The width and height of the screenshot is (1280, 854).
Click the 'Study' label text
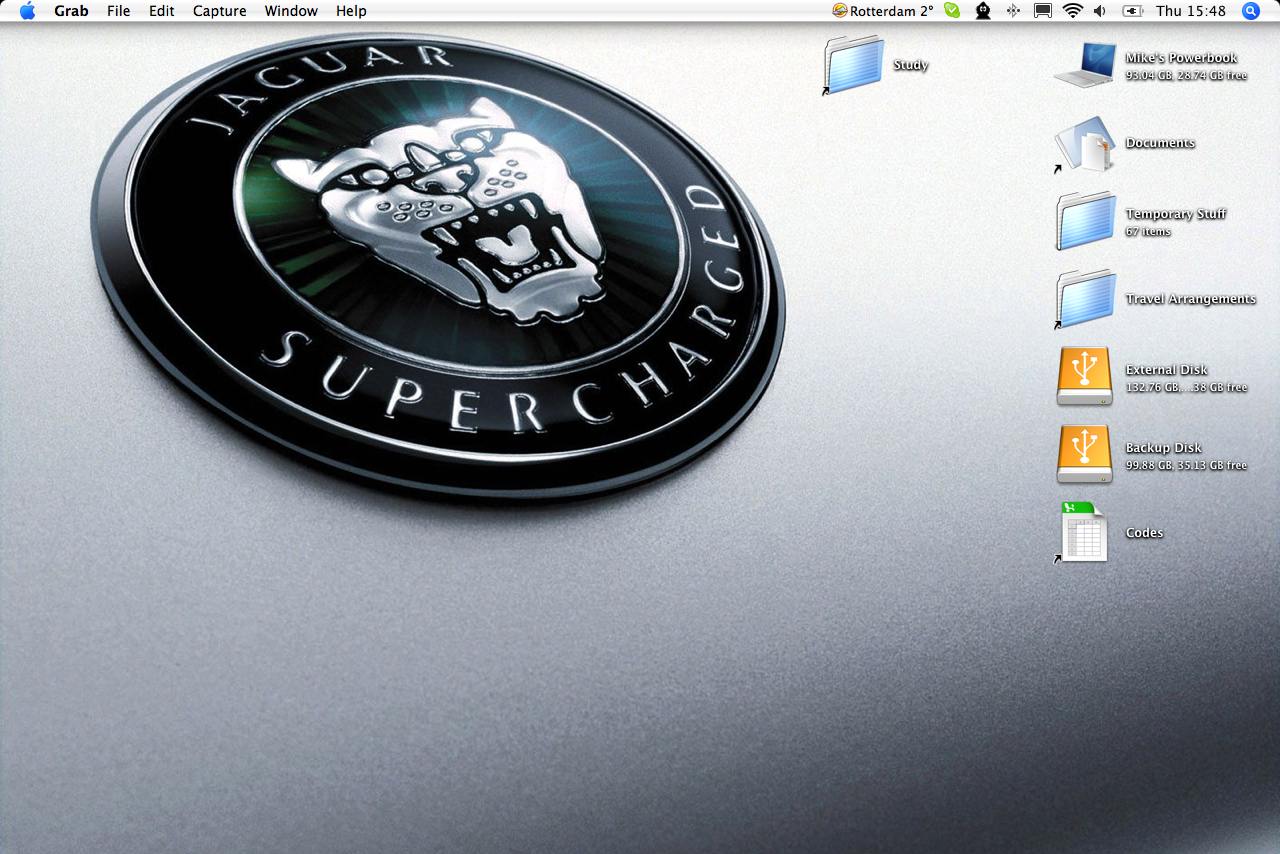(x=911, y=65)
